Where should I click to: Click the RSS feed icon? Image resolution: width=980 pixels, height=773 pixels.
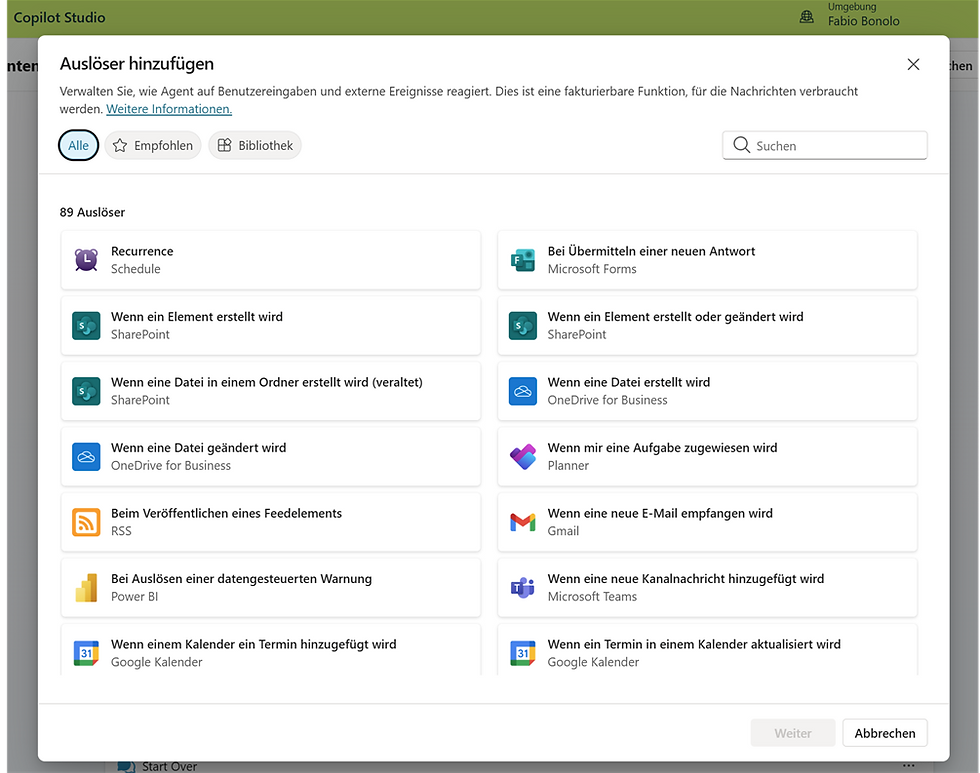click(x=86, y=522)
